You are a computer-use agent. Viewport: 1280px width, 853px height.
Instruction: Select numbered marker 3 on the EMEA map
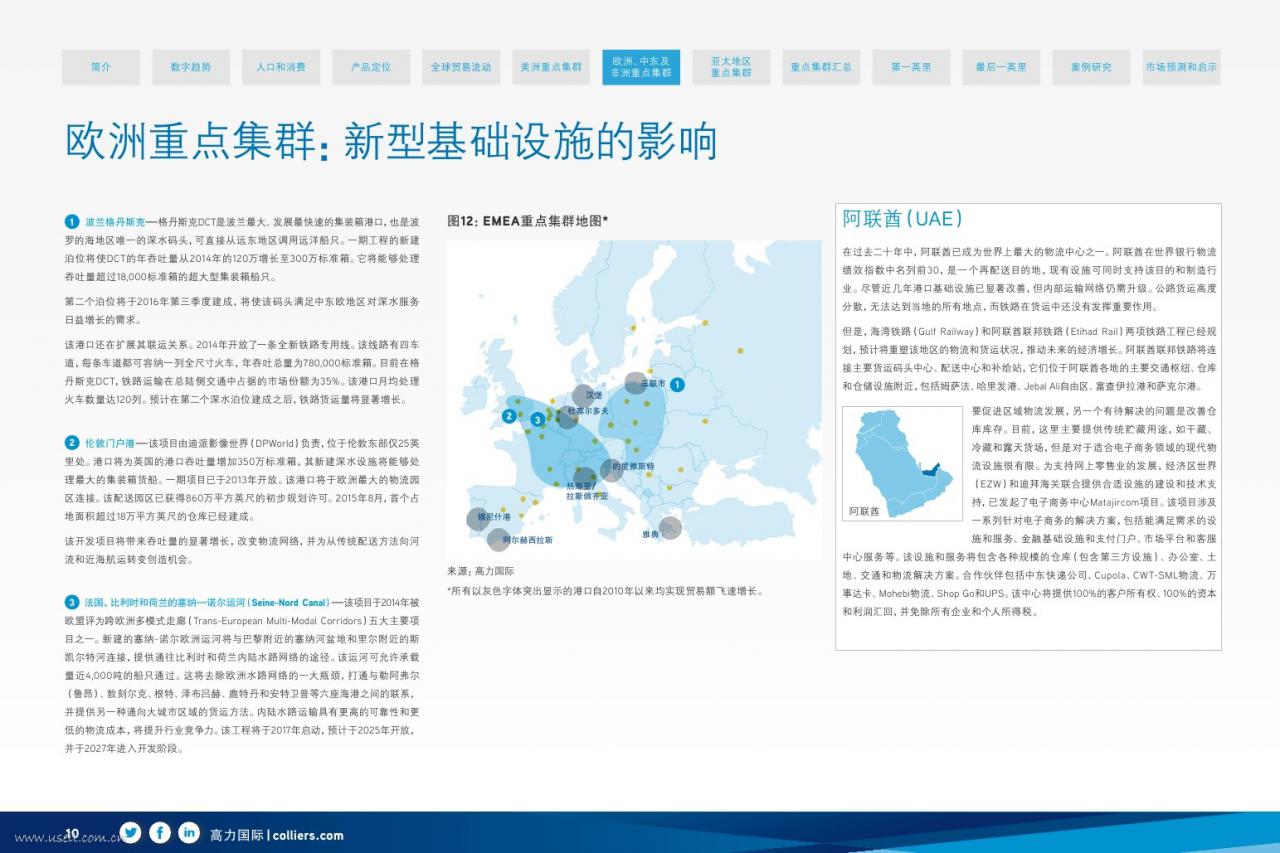point(538,420)
